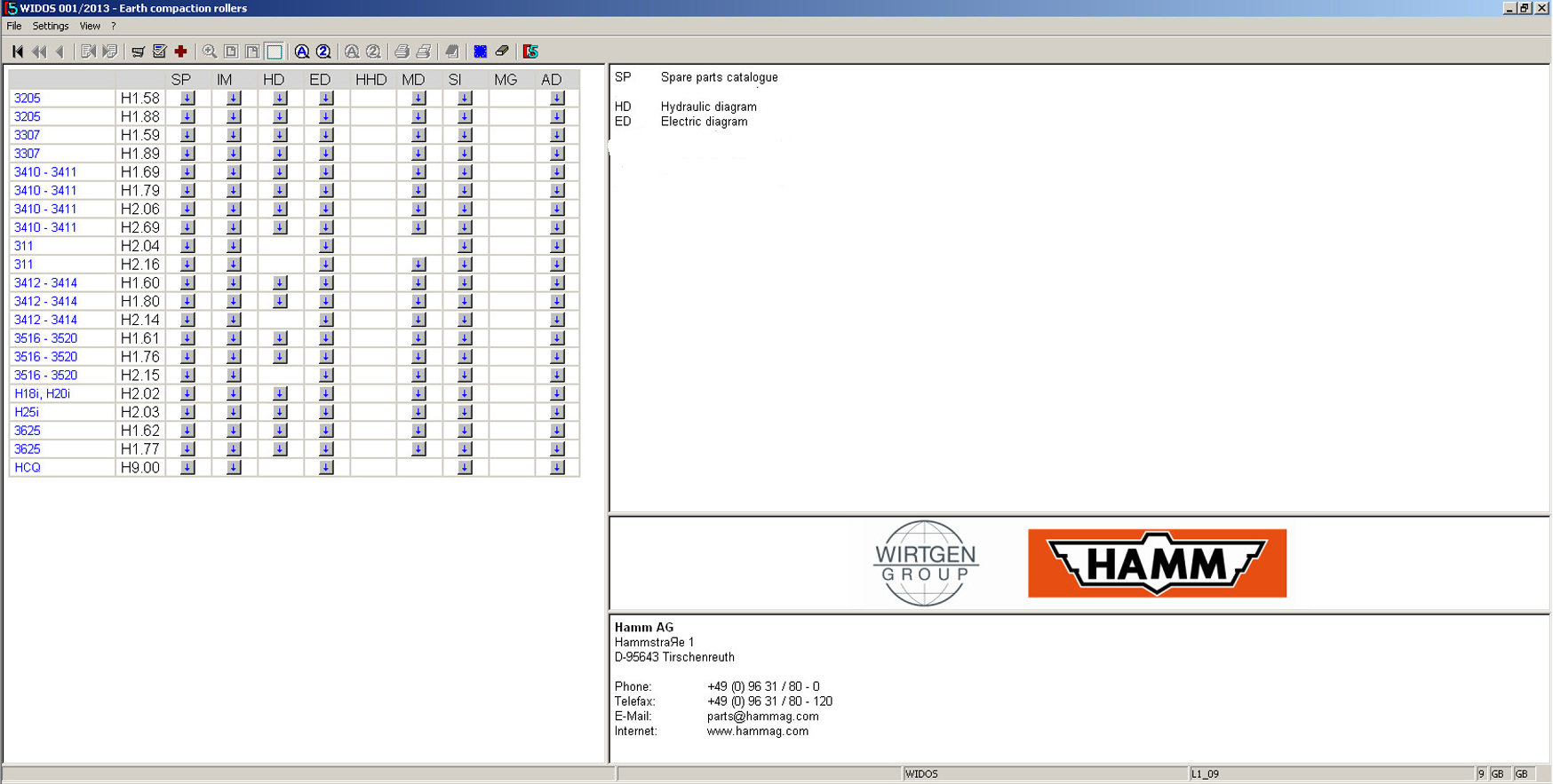Select the 3625 H1.62 model link
The width and height of the screenshot is (1553, 784).
(28, 431)
